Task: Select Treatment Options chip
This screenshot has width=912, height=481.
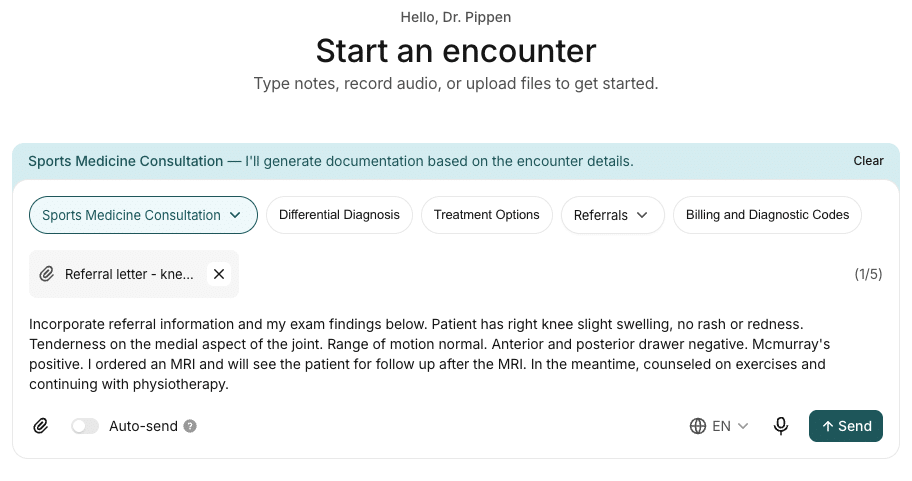Action: pos(487,215)
